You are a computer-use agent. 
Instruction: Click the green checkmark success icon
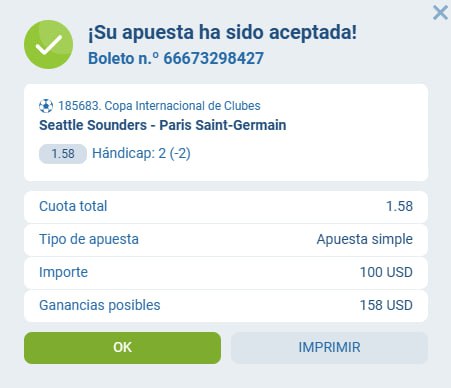click(x=48, y=44)
